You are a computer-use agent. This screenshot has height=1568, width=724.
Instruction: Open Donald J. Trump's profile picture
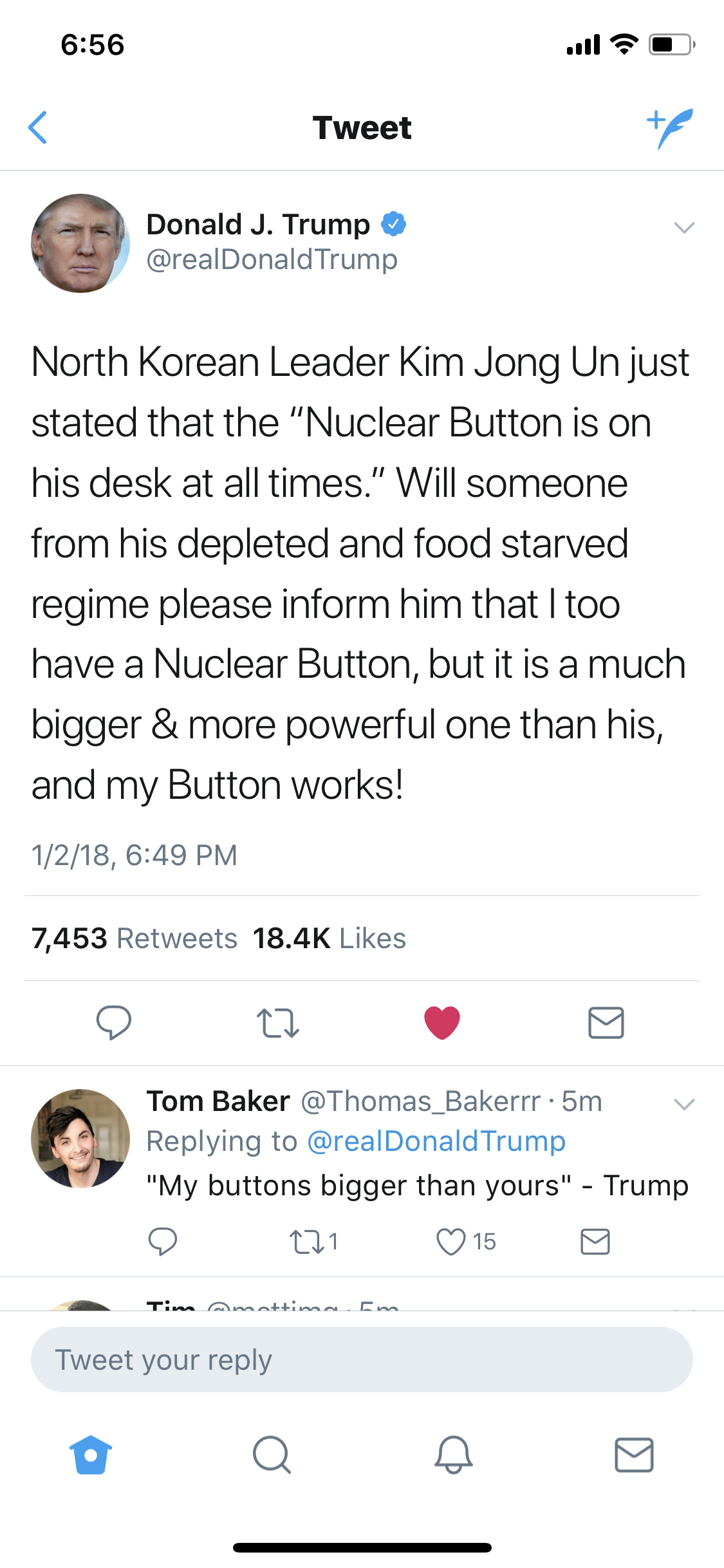pos(80,243)
